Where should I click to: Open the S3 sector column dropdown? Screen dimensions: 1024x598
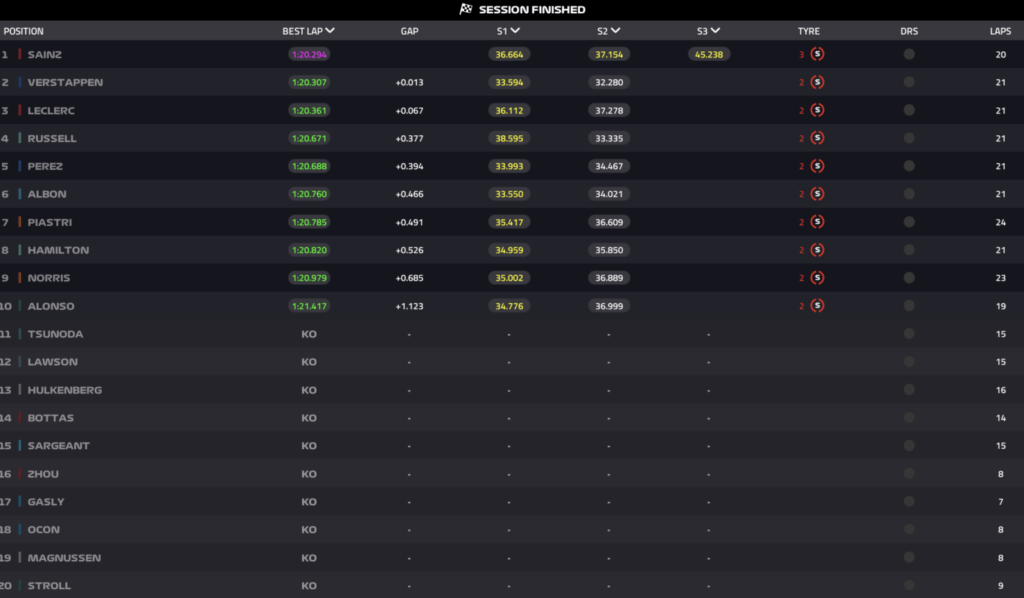(715, 31)
